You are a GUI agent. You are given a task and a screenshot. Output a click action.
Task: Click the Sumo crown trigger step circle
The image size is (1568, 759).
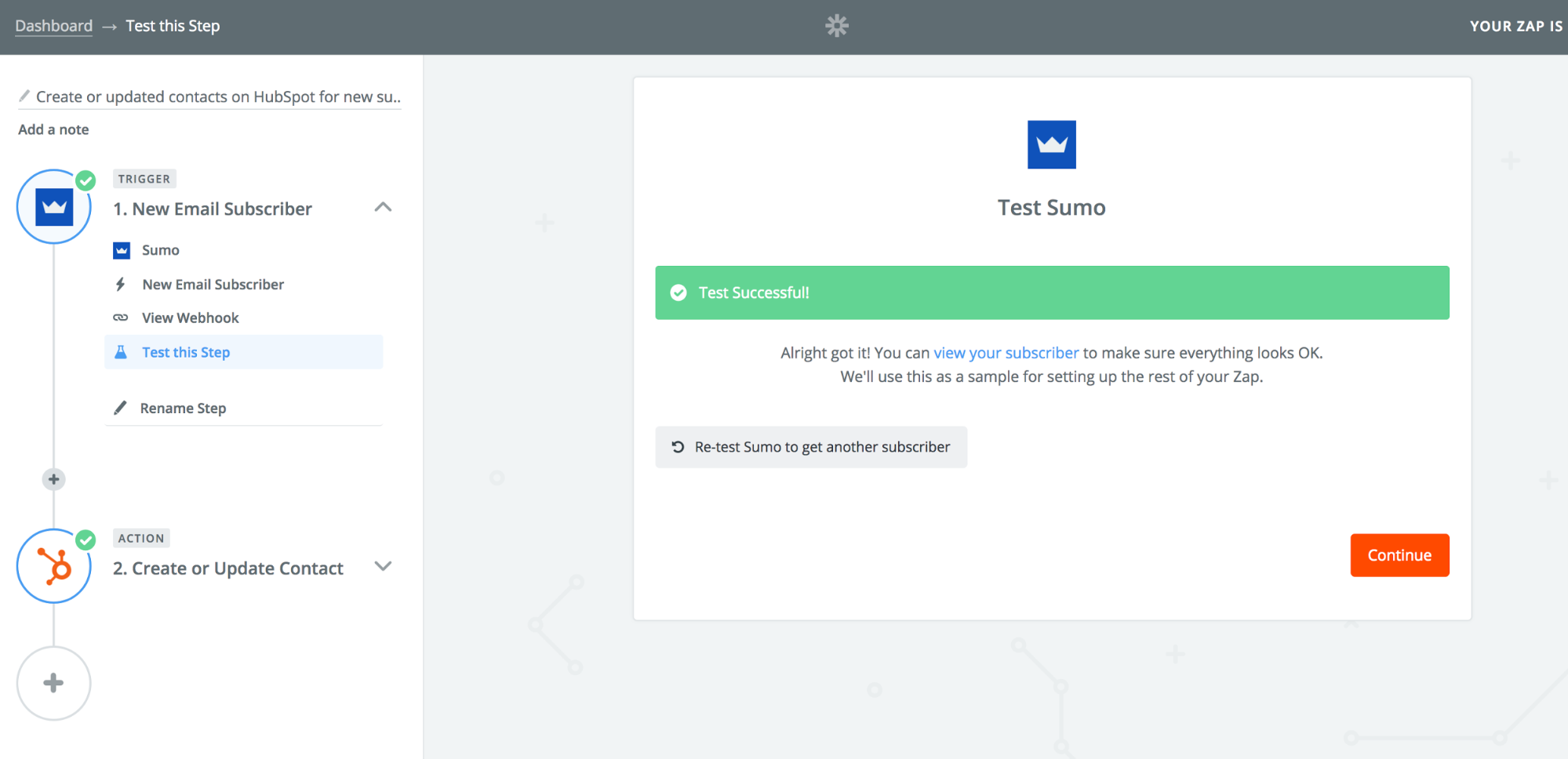coord(54,207)
